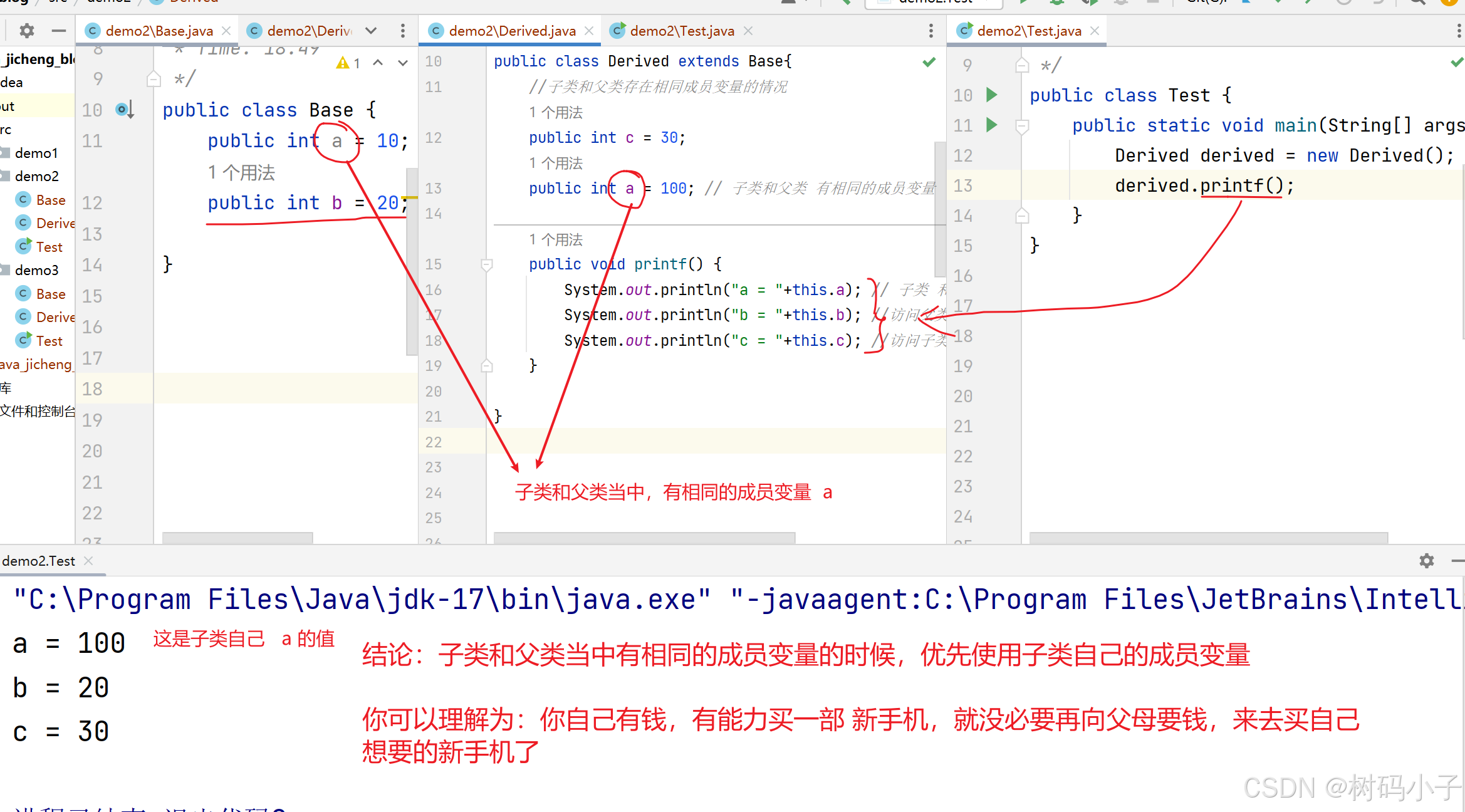Screen dimensions: 1465x812
Task: Switch to demo2\Test.java tab in middle editor
Action: 681,31
